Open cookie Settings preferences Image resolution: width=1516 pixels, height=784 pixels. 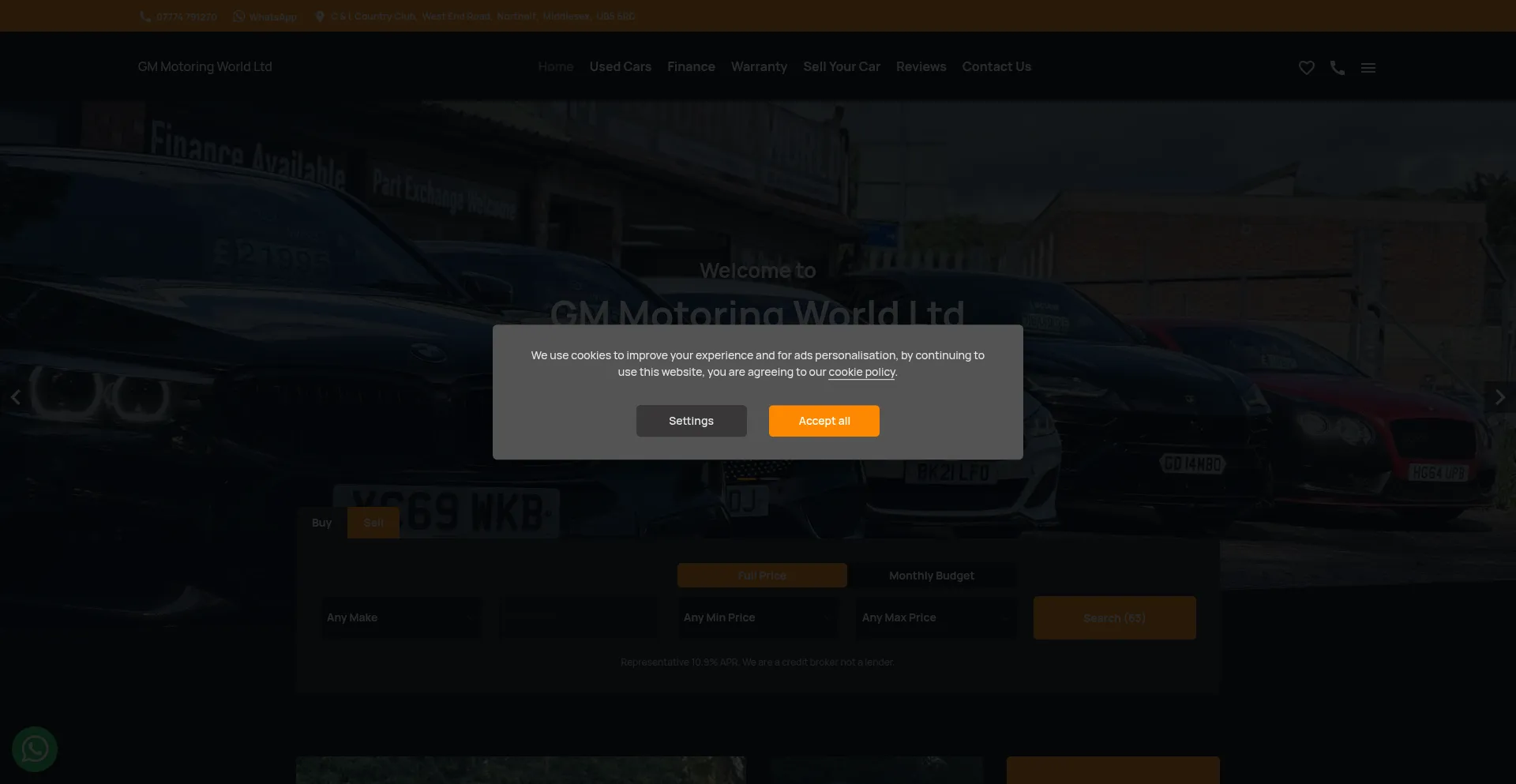pos(691,420)
